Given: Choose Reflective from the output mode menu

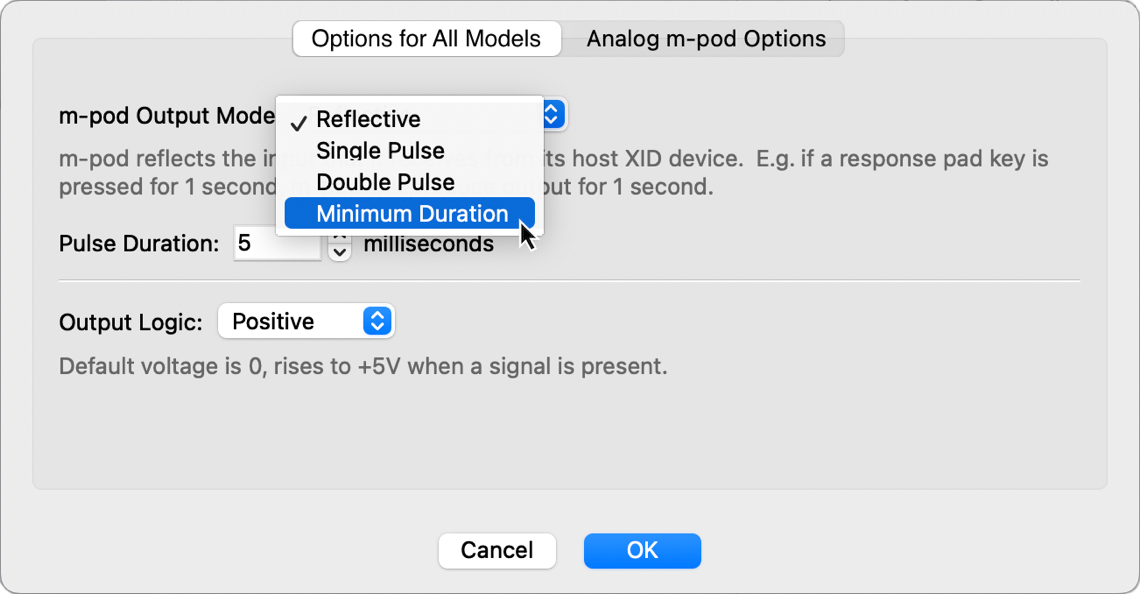Looking at the screenshot, I should [x=368, y=119].
